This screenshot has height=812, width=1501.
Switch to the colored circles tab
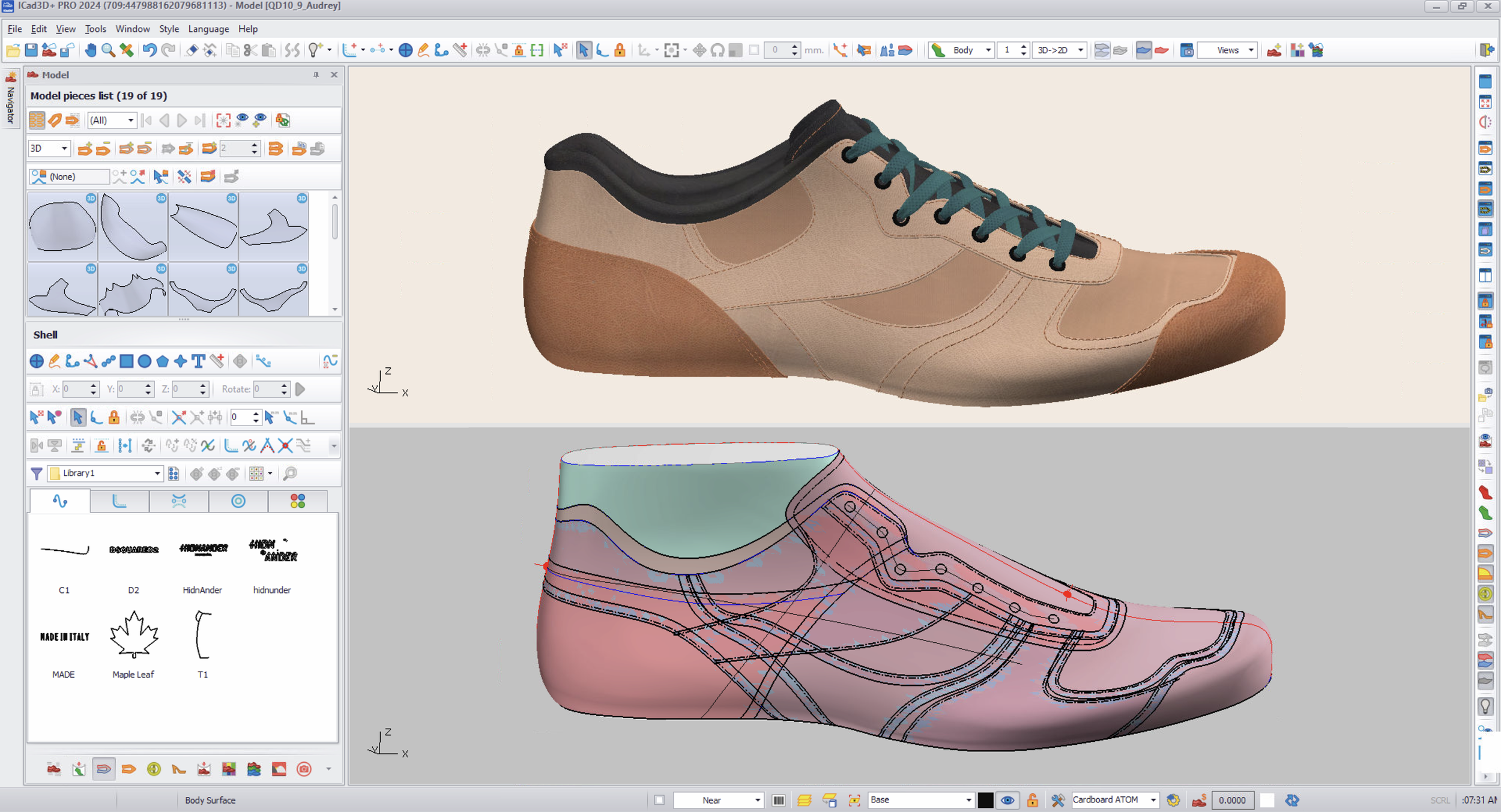coord(297,501)
